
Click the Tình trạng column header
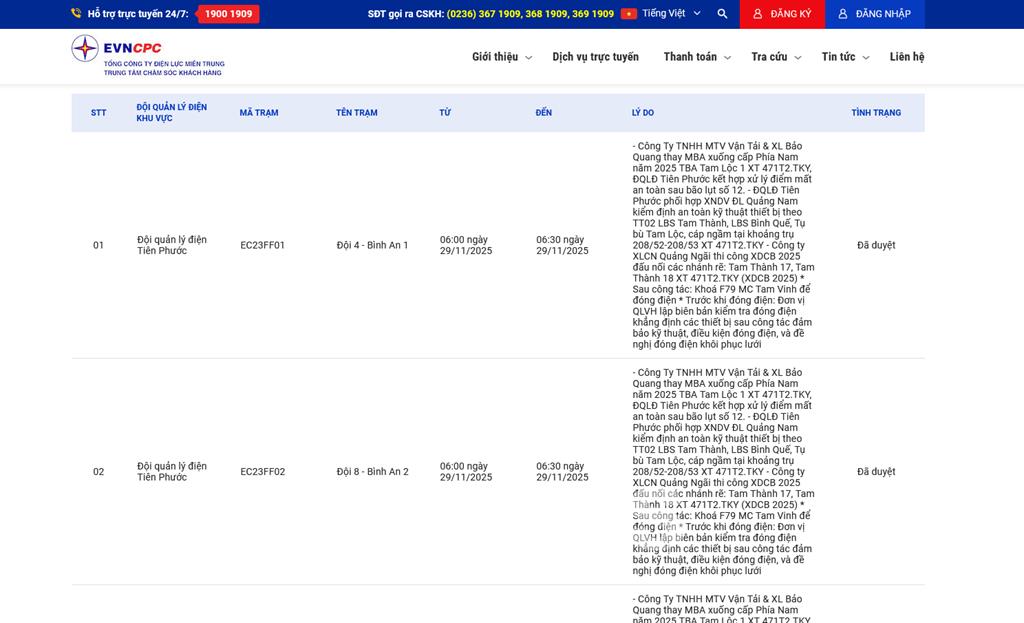(x=876, y=113)
